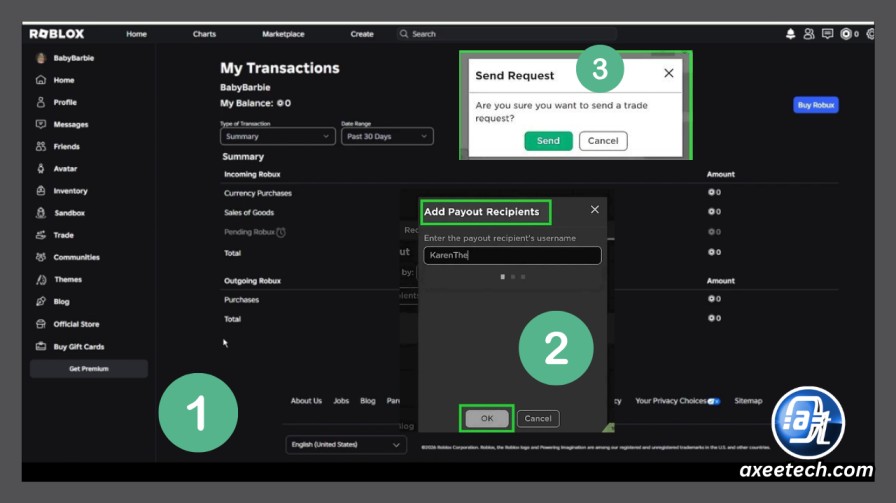The width and height of the screenshot is (896, 503).
Task: Click the Buy Robux button
Action: (x=816, y=105)
